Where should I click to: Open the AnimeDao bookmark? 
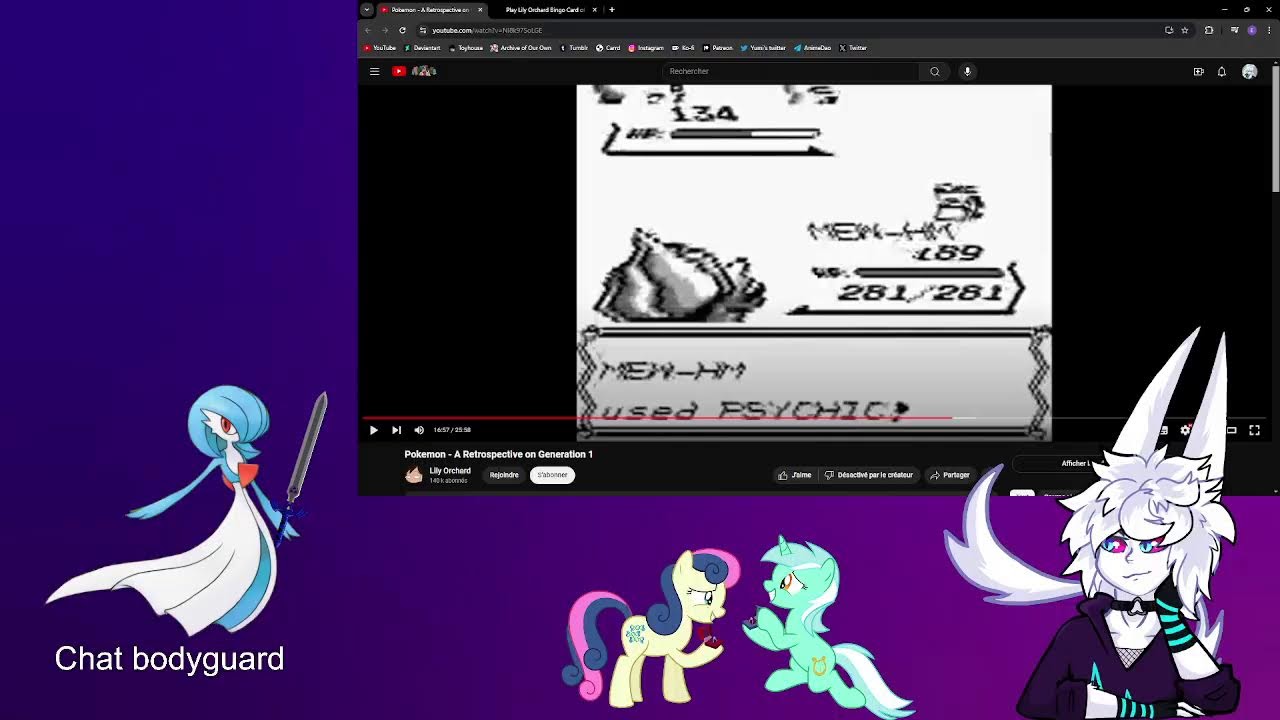[812, 48]
